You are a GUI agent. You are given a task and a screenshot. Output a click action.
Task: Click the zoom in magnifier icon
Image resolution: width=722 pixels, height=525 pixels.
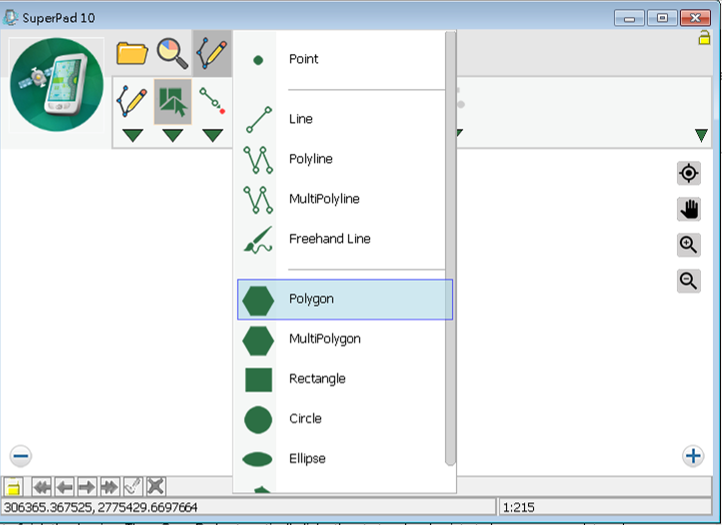coord(688,245)
